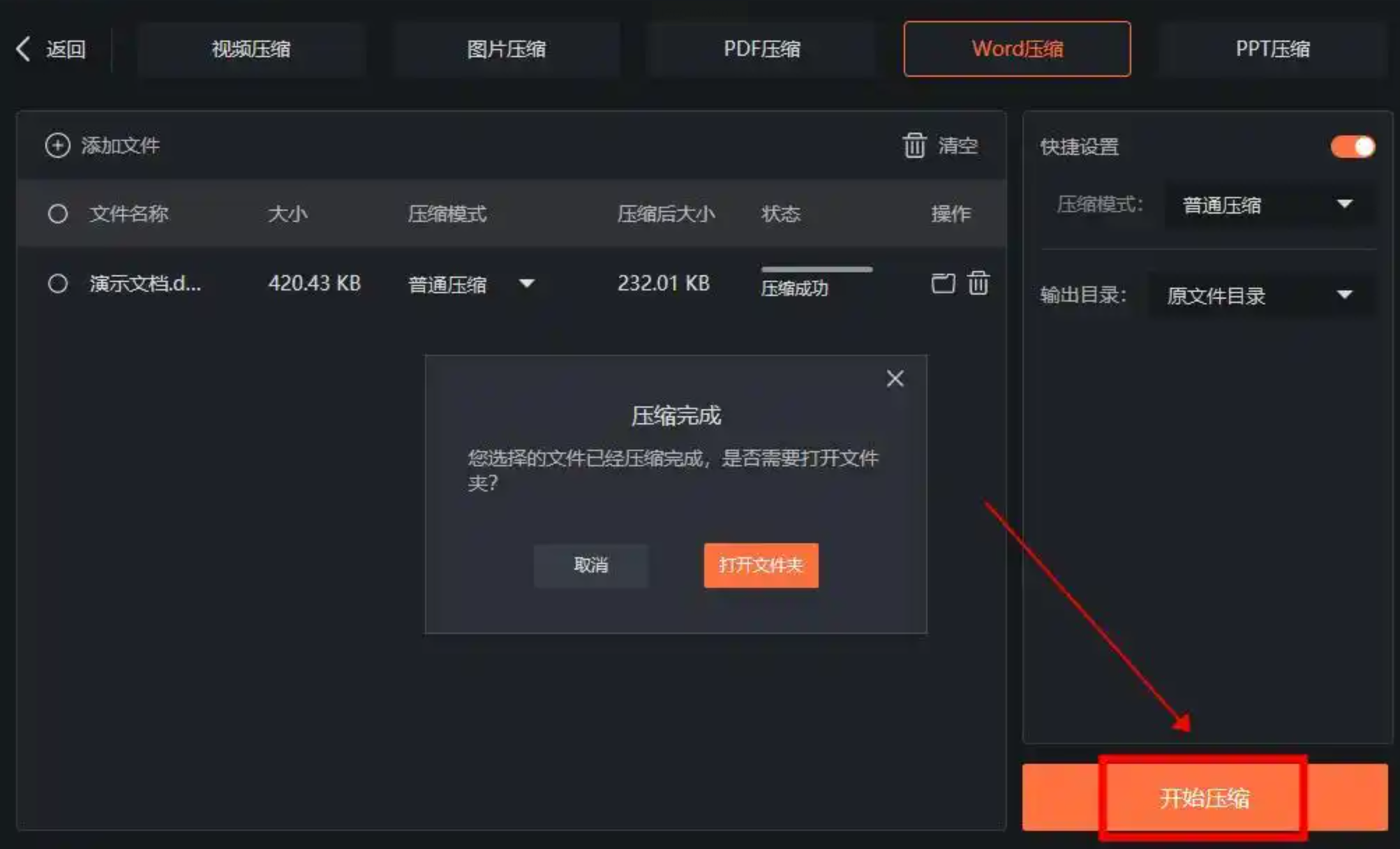Click 取消 button in dialog
1400x849 pixels.
point(590,565)
